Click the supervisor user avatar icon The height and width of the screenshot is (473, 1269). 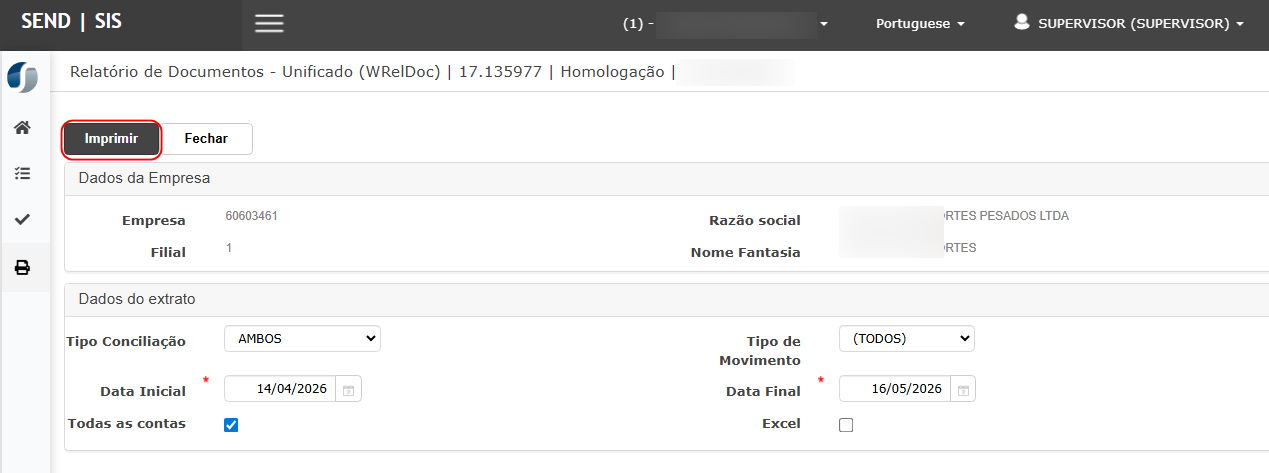(x=1021, y=22)
